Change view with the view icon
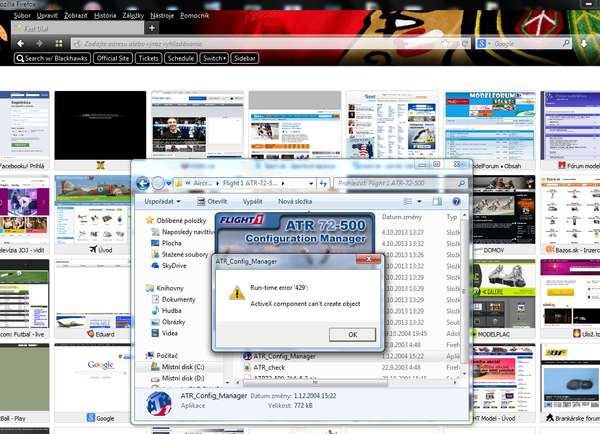The height and width of the screenshot is (434, 600). coord(408,202)
